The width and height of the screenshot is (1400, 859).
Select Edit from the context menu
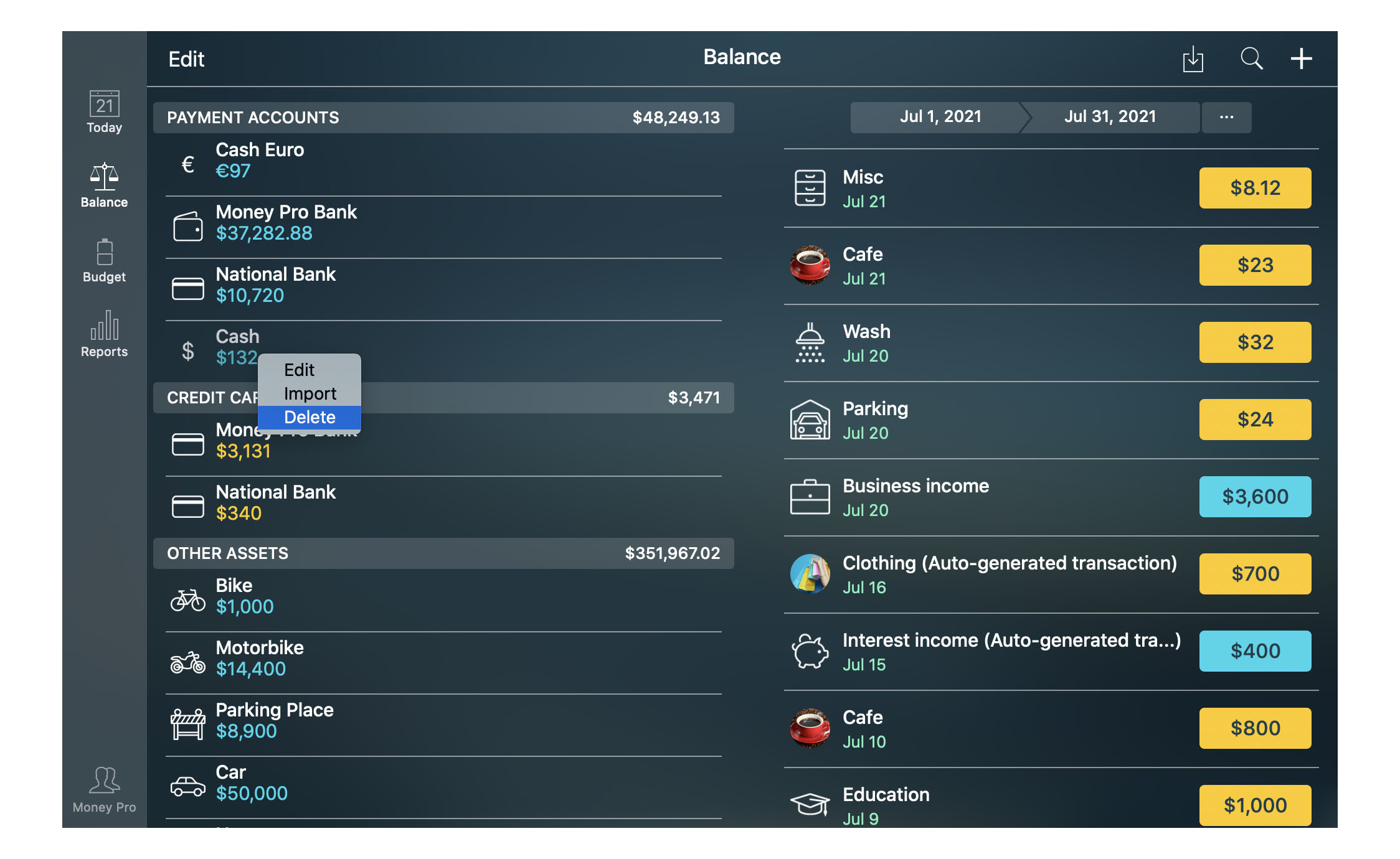[x=299, y=369]
